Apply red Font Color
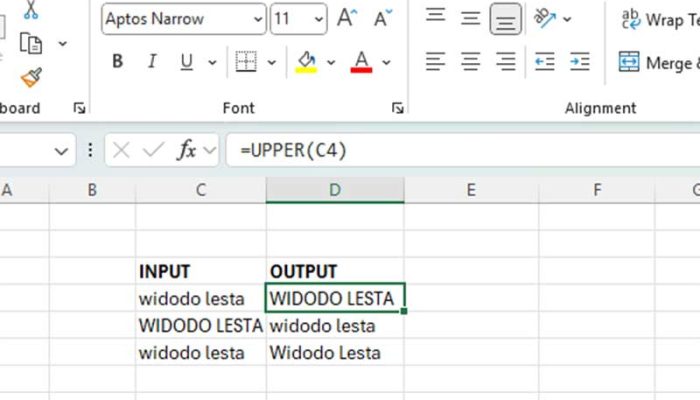This screenshot has height=400, width=700. (361, 62)
